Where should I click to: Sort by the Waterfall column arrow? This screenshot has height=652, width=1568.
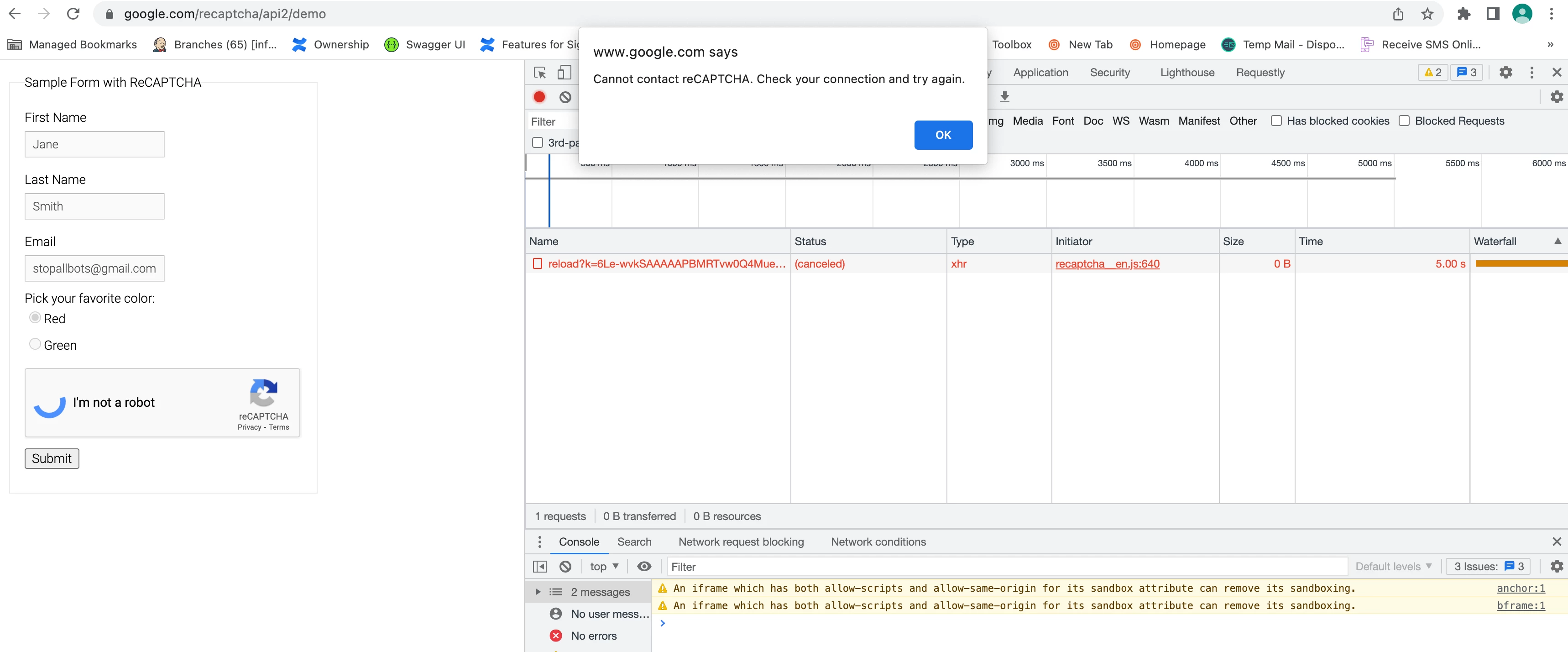(x=1558, y=241)
